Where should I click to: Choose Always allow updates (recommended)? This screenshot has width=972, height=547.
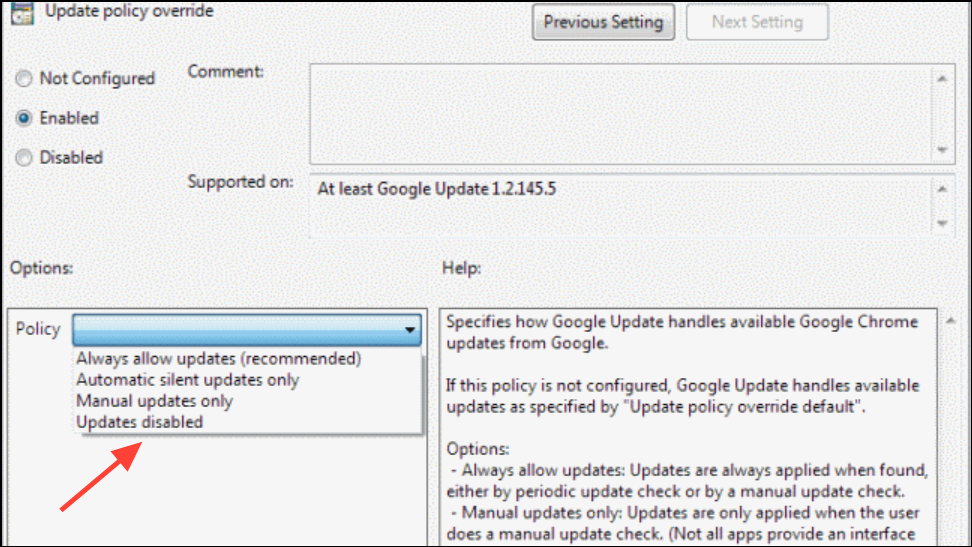pos(218,358)
